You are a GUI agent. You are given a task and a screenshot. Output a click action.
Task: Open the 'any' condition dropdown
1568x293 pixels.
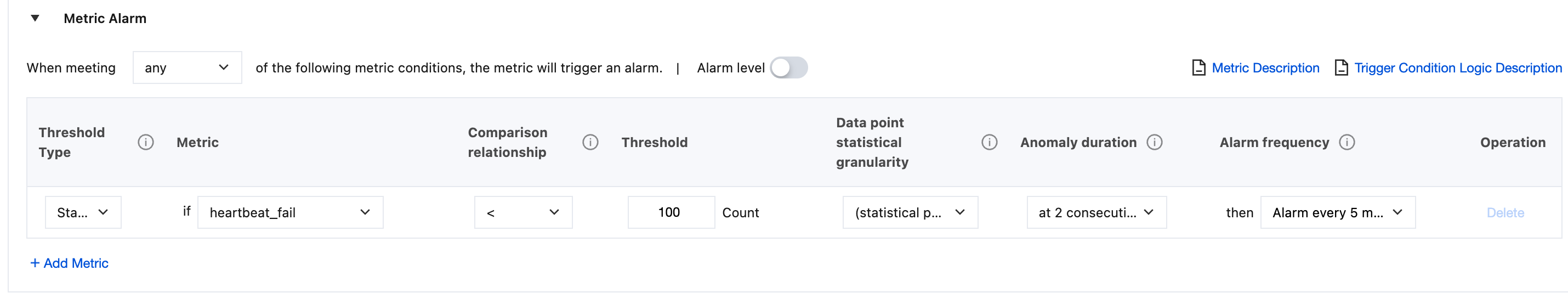[187, 67]
